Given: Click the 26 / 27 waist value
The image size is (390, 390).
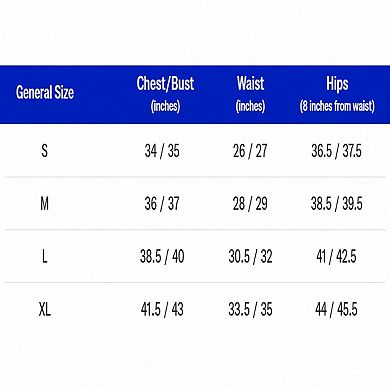Looking at the screenshot, I should 250,151.
